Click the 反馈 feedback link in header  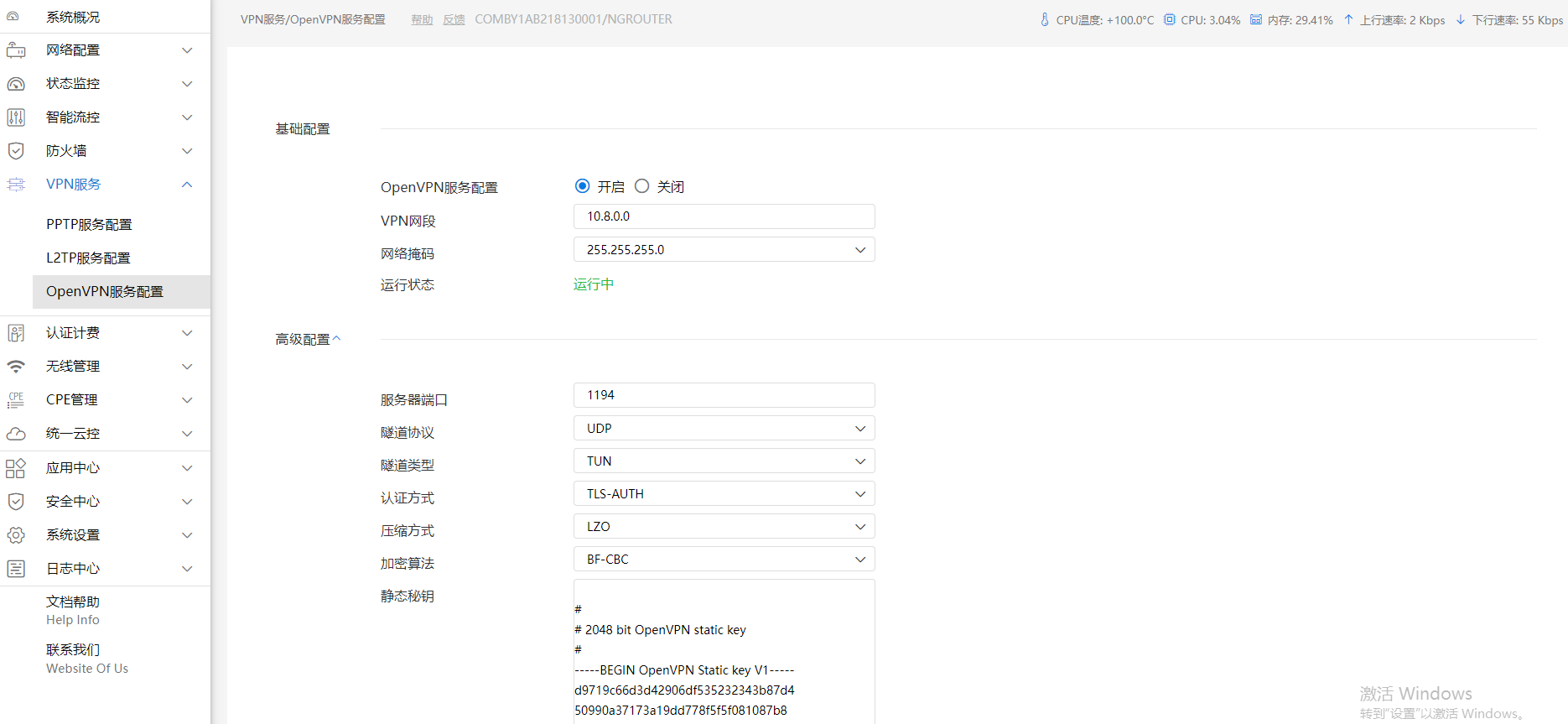pyautogui.click(x=454, y=20)
